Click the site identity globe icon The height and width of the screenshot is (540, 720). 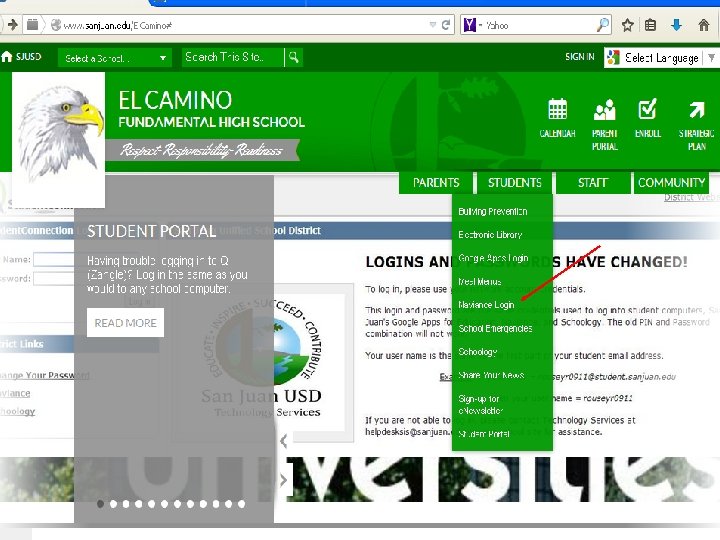[x=56, y=25]
